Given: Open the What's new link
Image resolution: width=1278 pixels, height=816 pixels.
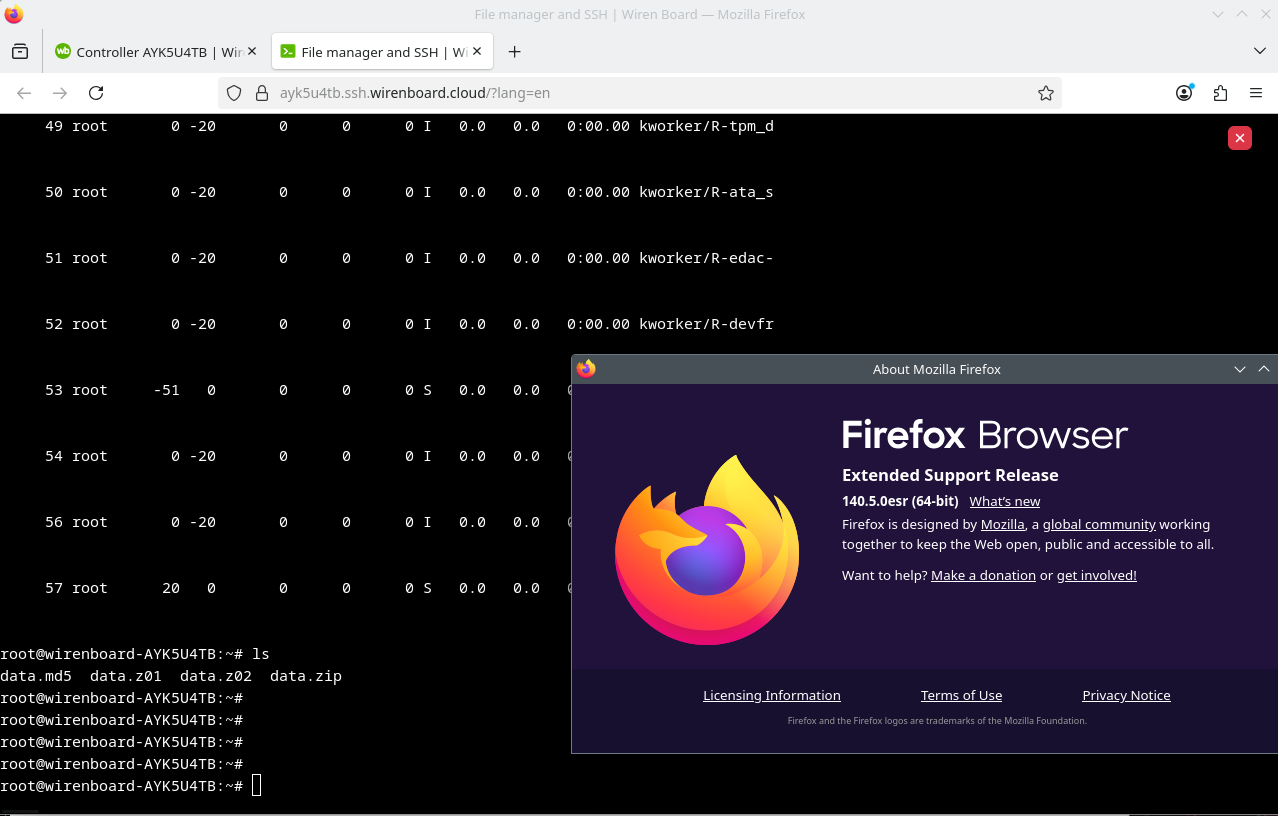Looking at the screenshot, I should click(x=1004, y=501).
